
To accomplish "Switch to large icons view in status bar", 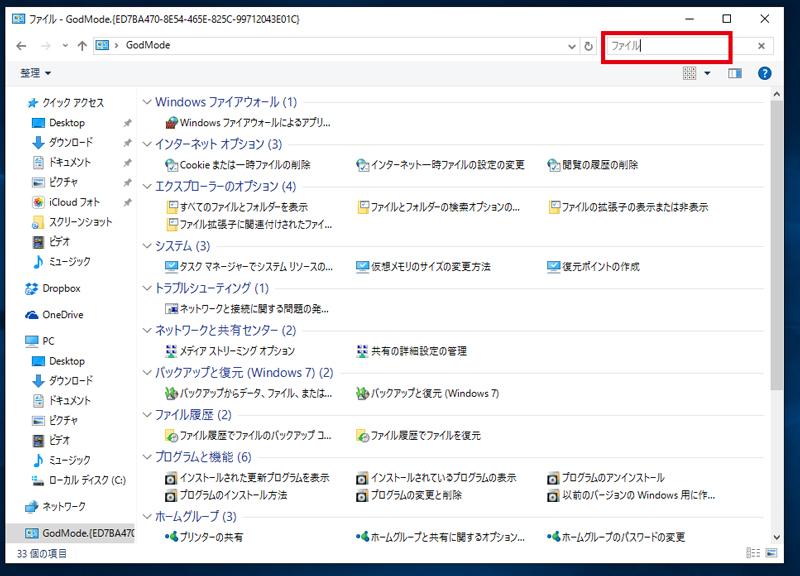I will (x=771, y=553).
